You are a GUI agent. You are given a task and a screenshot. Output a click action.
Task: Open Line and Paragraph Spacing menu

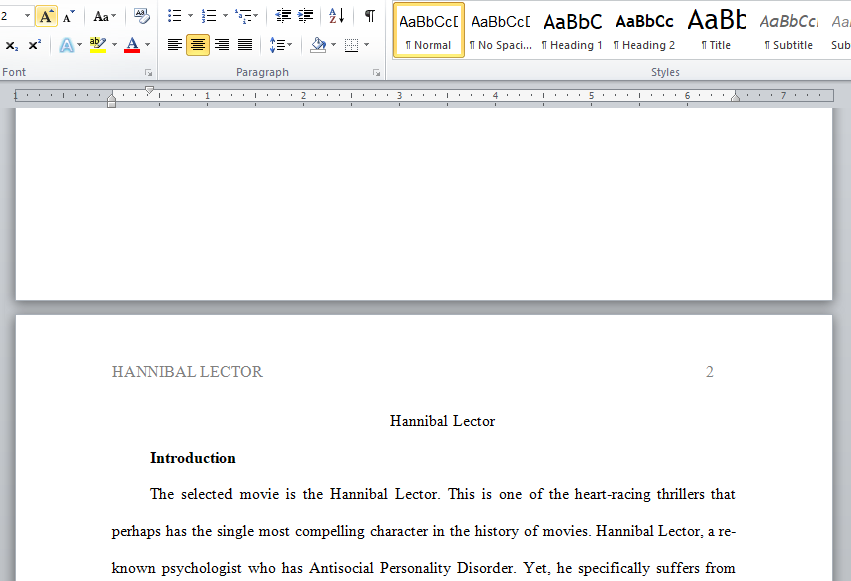pyautogui.click(x=280, y=45)
